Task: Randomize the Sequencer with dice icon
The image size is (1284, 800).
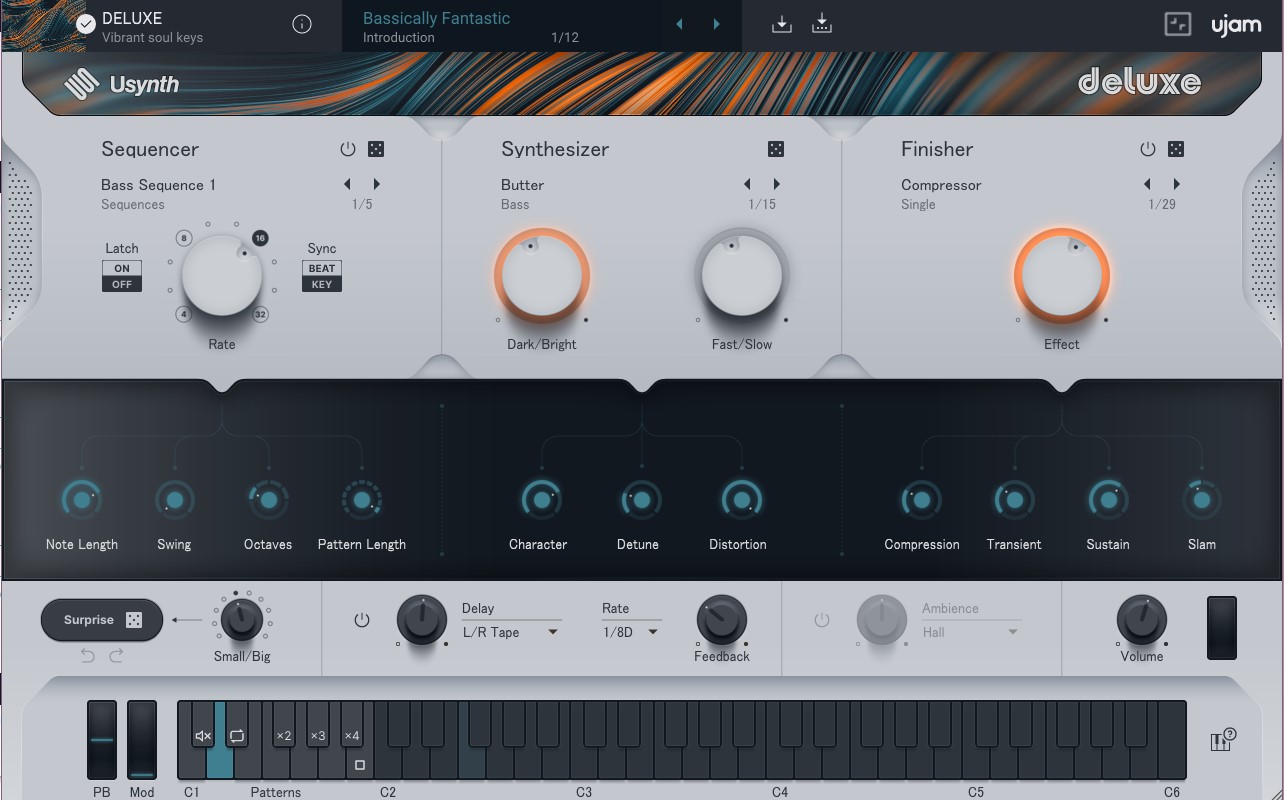Action: click(x=376, y=149)
